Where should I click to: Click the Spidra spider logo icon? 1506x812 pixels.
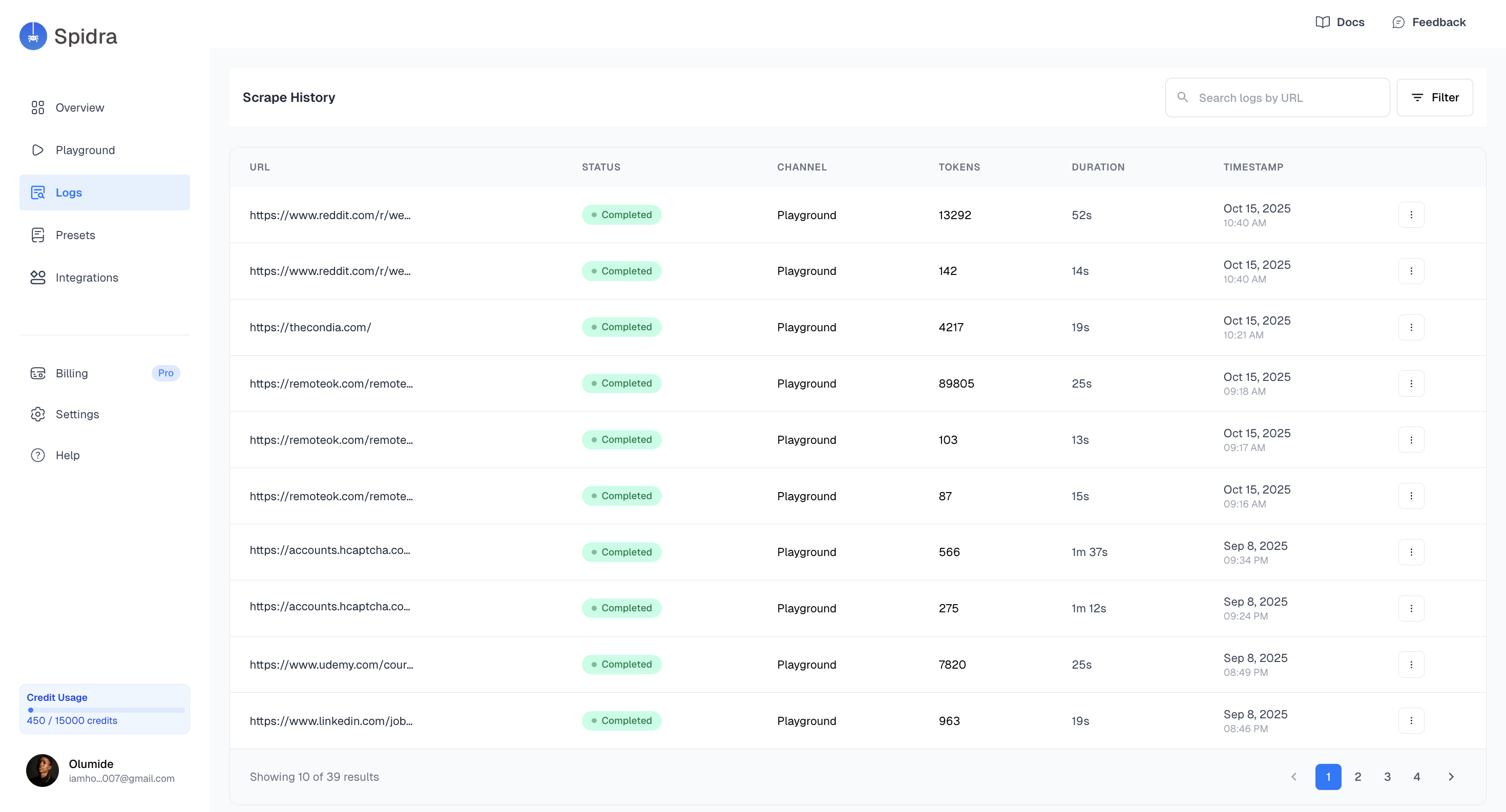click(33, 36)
